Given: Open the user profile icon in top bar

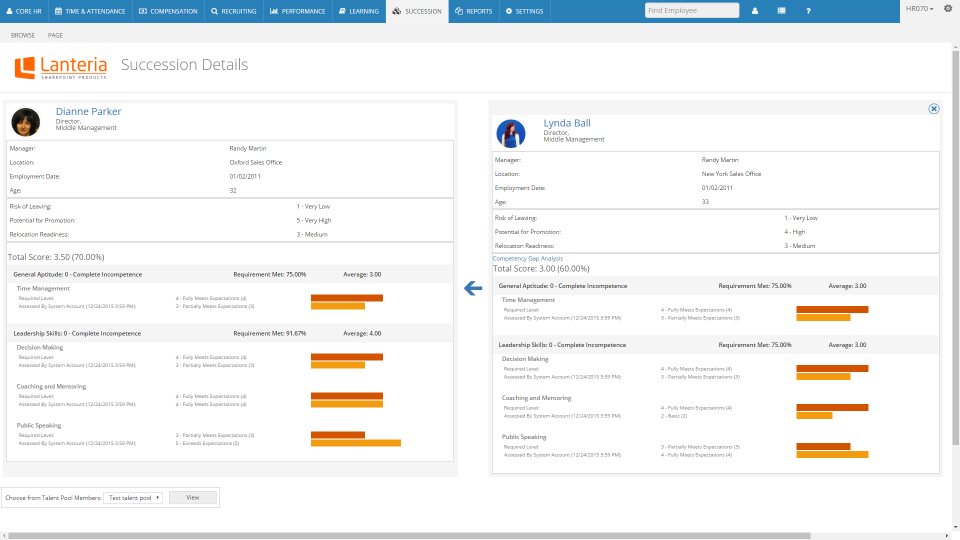Looking at the screenshot, I should tap(754, 10).
